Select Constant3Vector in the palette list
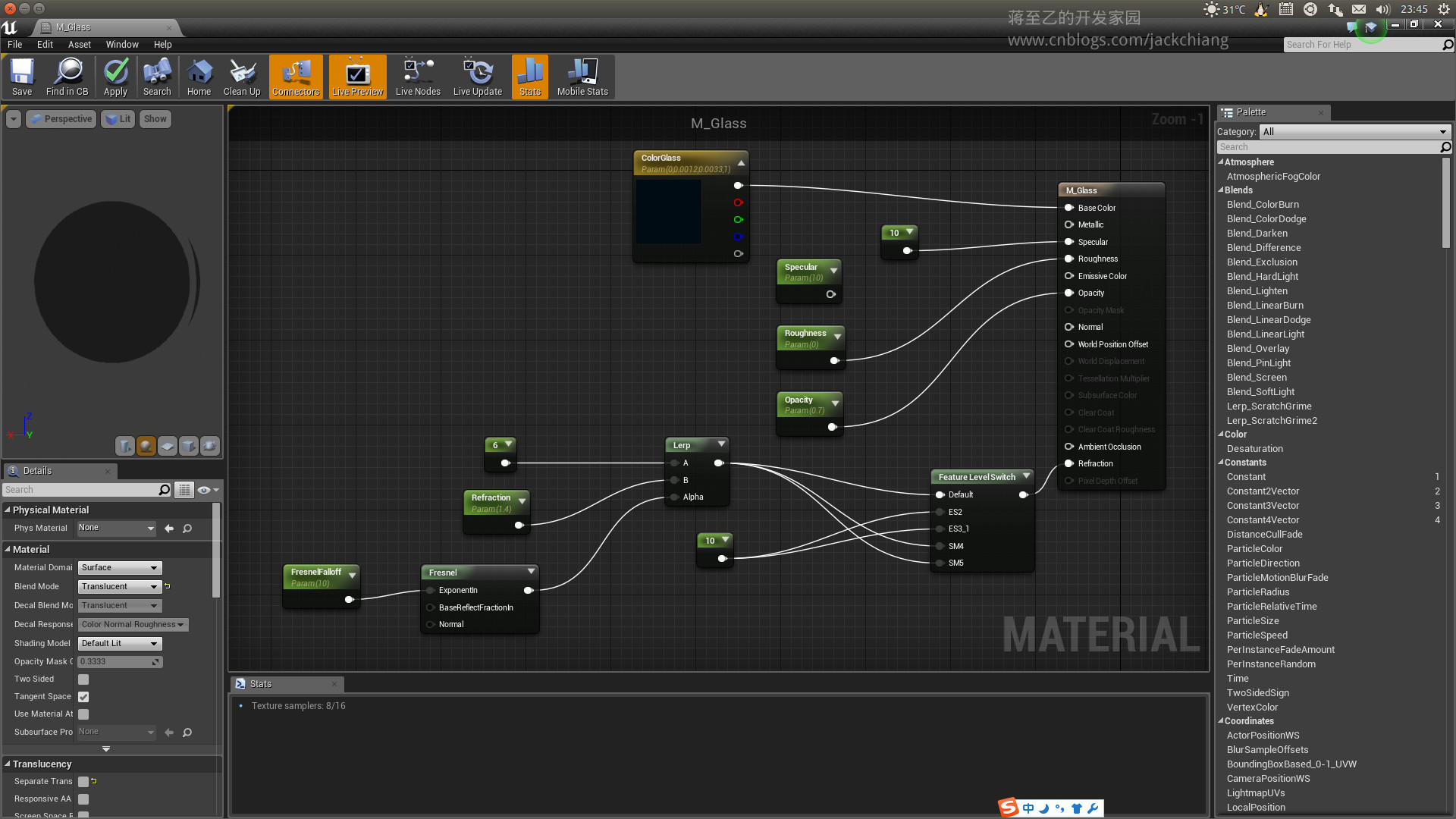1456x819 pixels. click(1263, 506)
